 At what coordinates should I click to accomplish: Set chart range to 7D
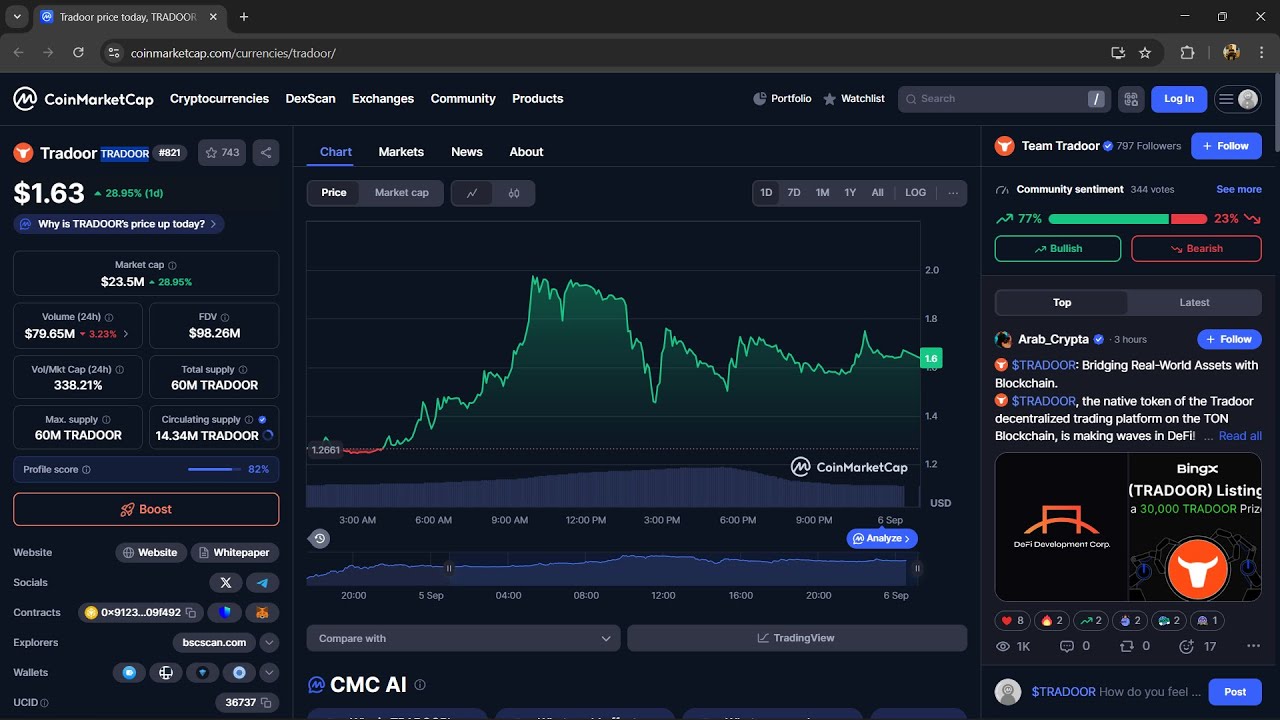(794, 193)
